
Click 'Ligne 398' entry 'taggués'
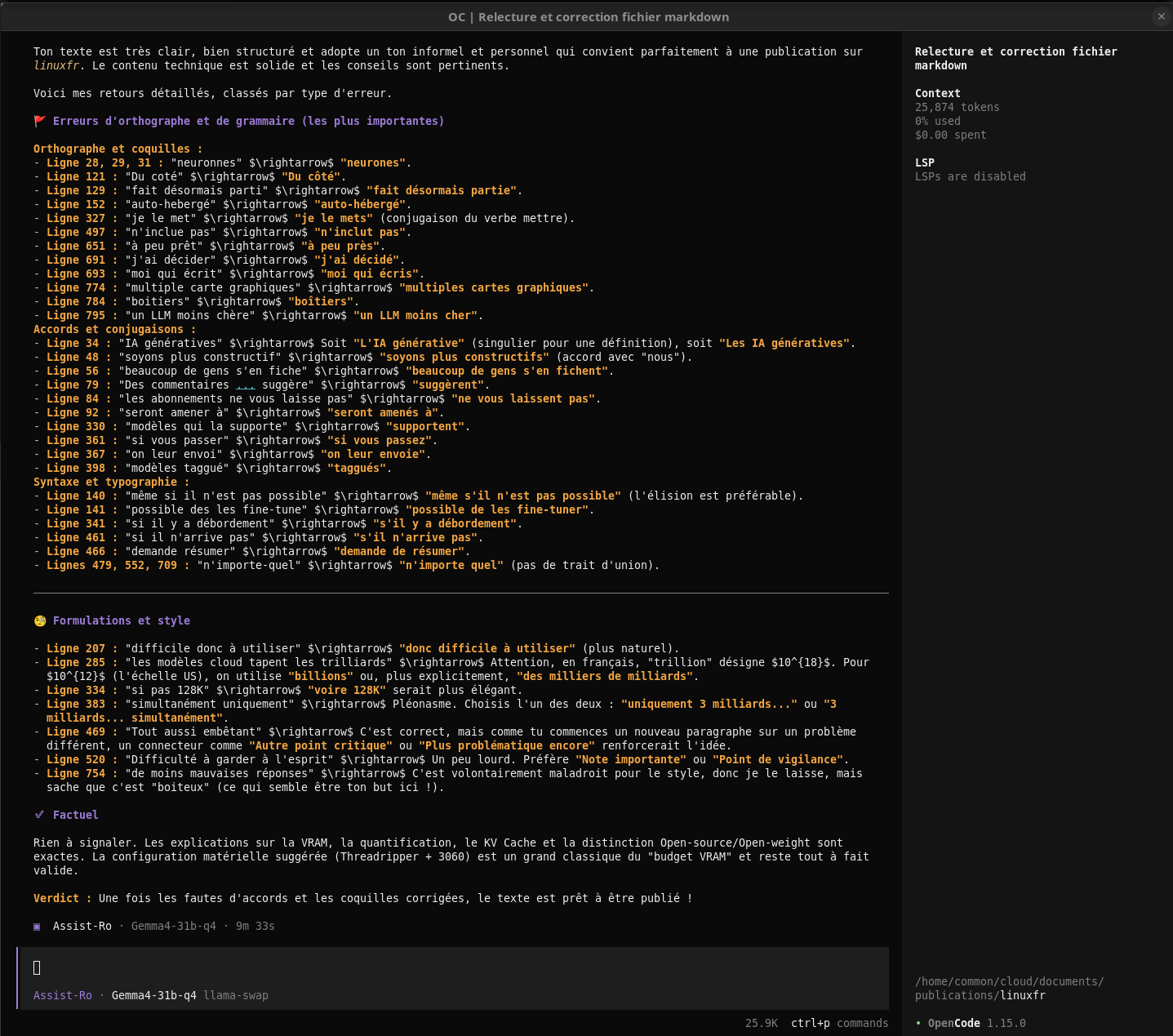pos(213,468)
